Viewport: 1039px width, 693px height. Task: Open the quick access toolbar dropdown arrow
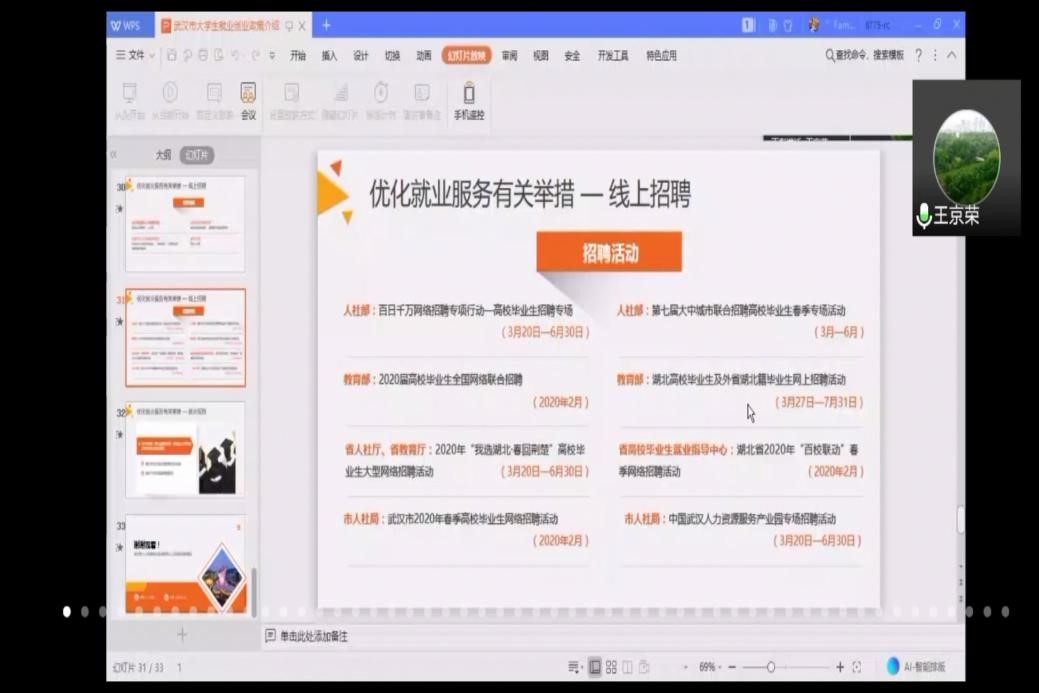(272, 56)
